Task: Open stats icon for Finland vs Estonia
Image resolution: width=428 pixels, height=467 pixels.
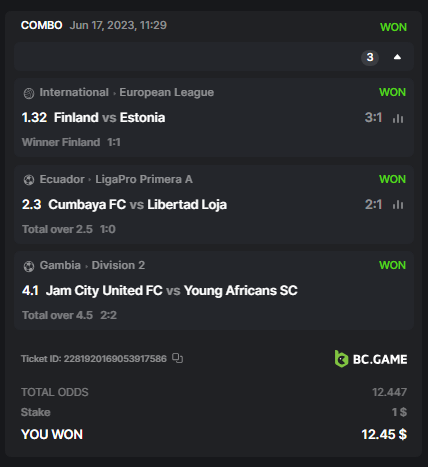Action: point(398,118)
